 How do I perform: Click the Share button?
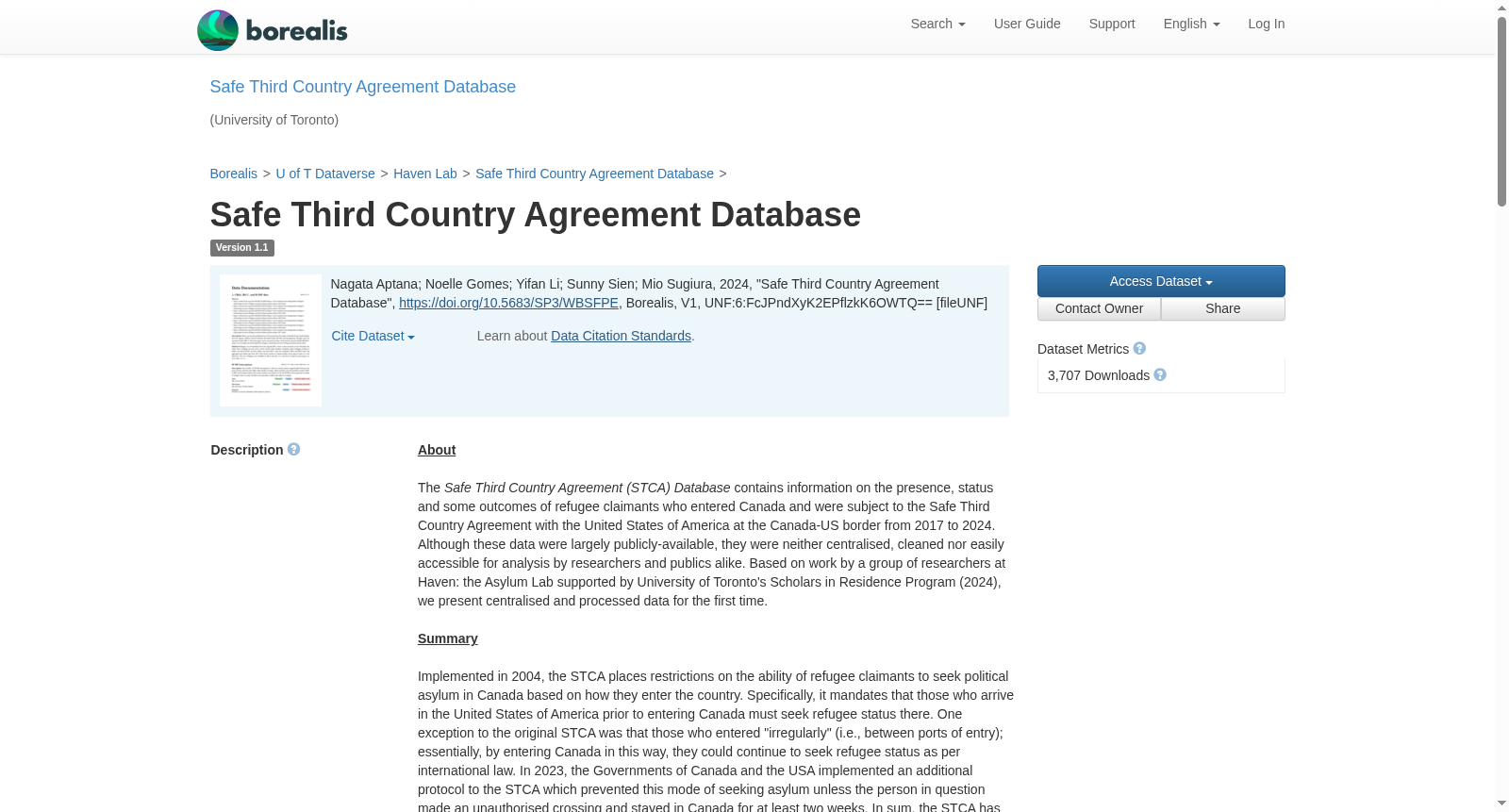[1223, 308]
